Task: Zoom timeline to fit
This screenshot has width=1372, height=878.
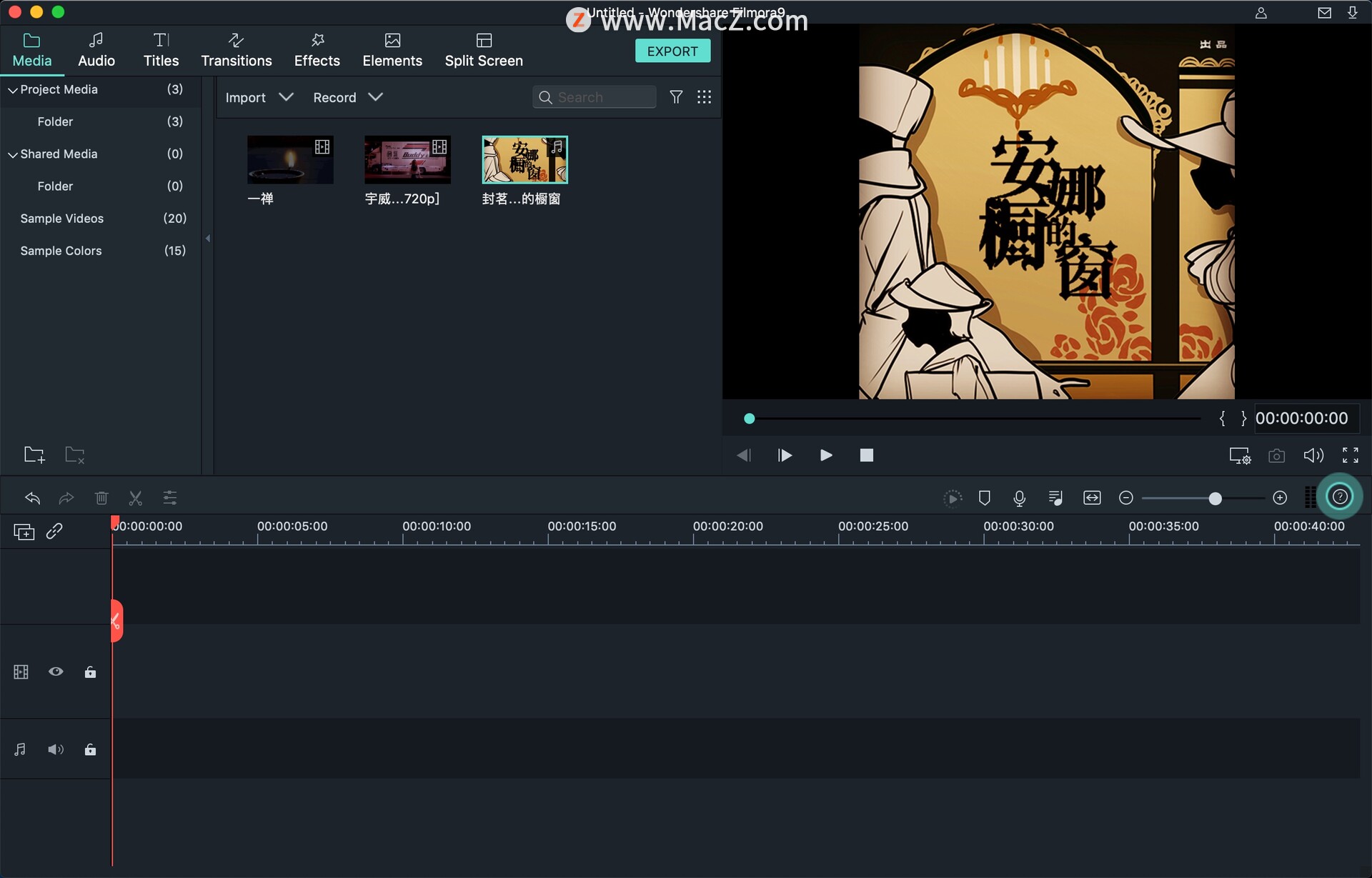Action: (x=1092, y=498)
